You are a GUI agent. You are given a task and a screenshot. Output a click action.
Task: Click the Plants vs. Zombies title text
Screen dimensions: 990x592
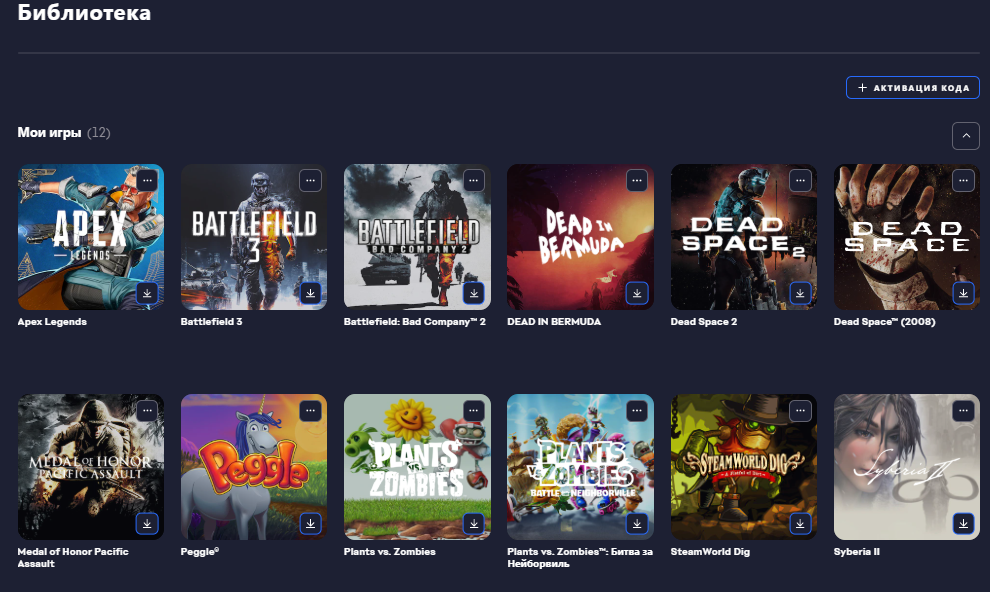coord(390,552)
